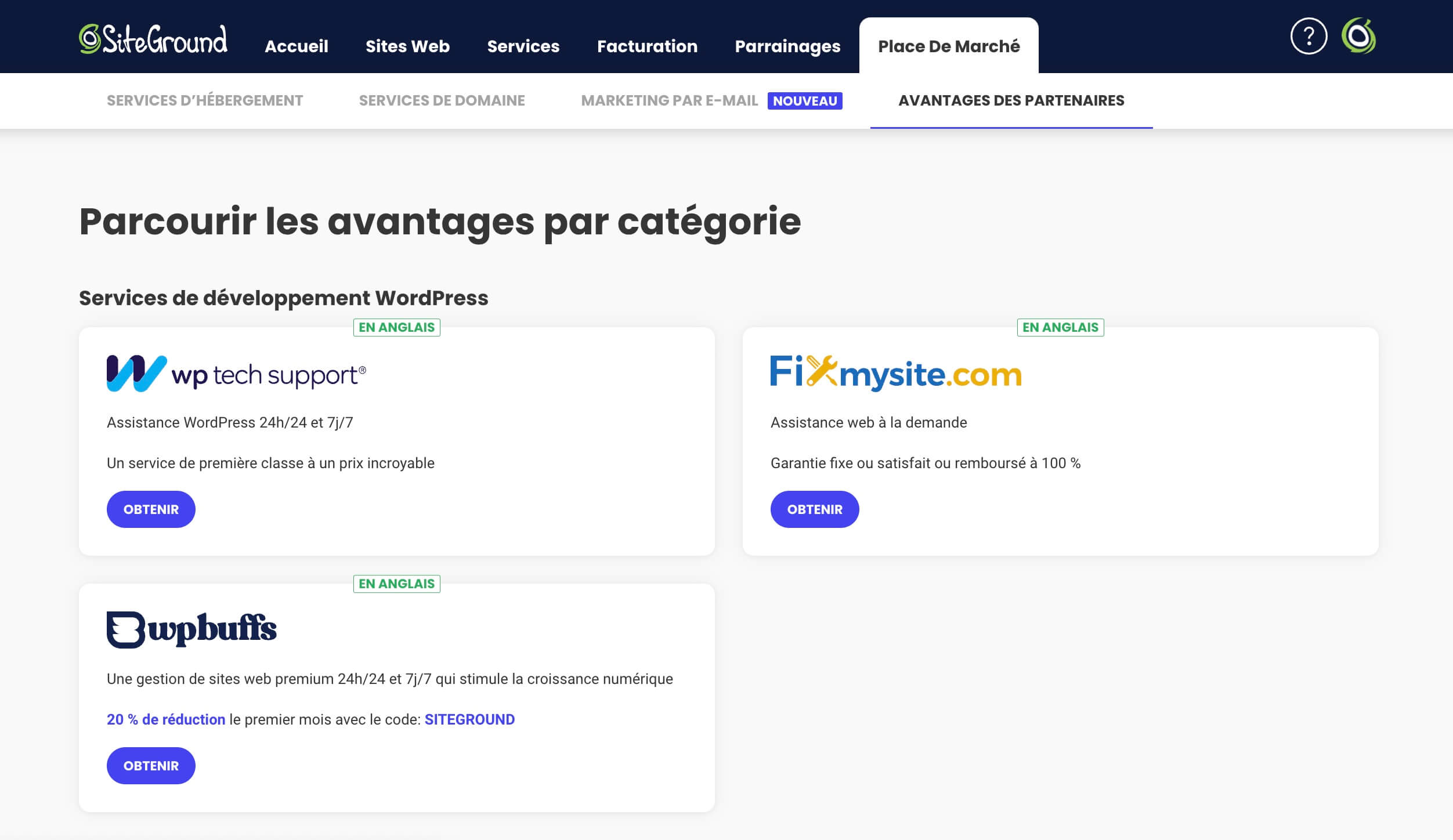Click OBTENIR for Fixmysite.com
This screenshot has width=1453, height=840.
[815, 509]
